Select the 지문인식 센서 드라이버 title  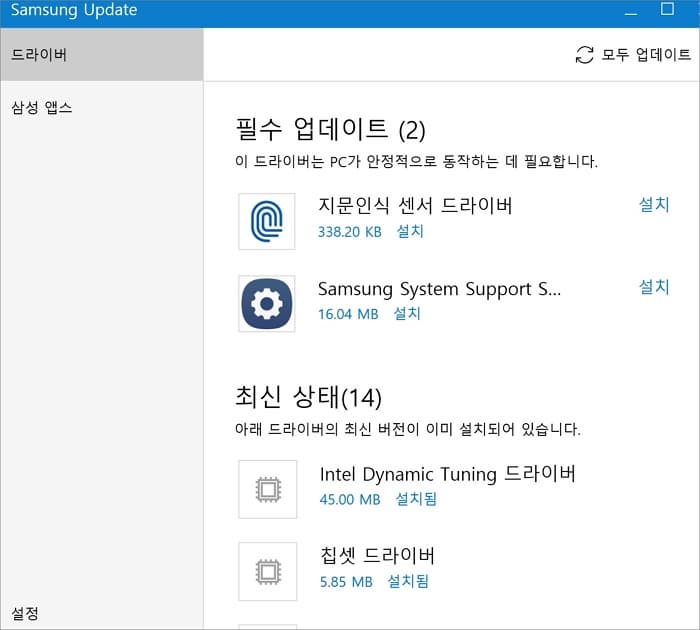[415, 205]
